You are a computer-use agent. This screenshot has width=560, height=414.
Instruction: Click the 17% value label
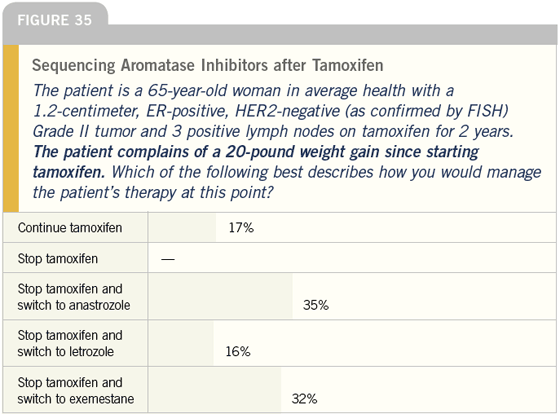click(241, 228)
